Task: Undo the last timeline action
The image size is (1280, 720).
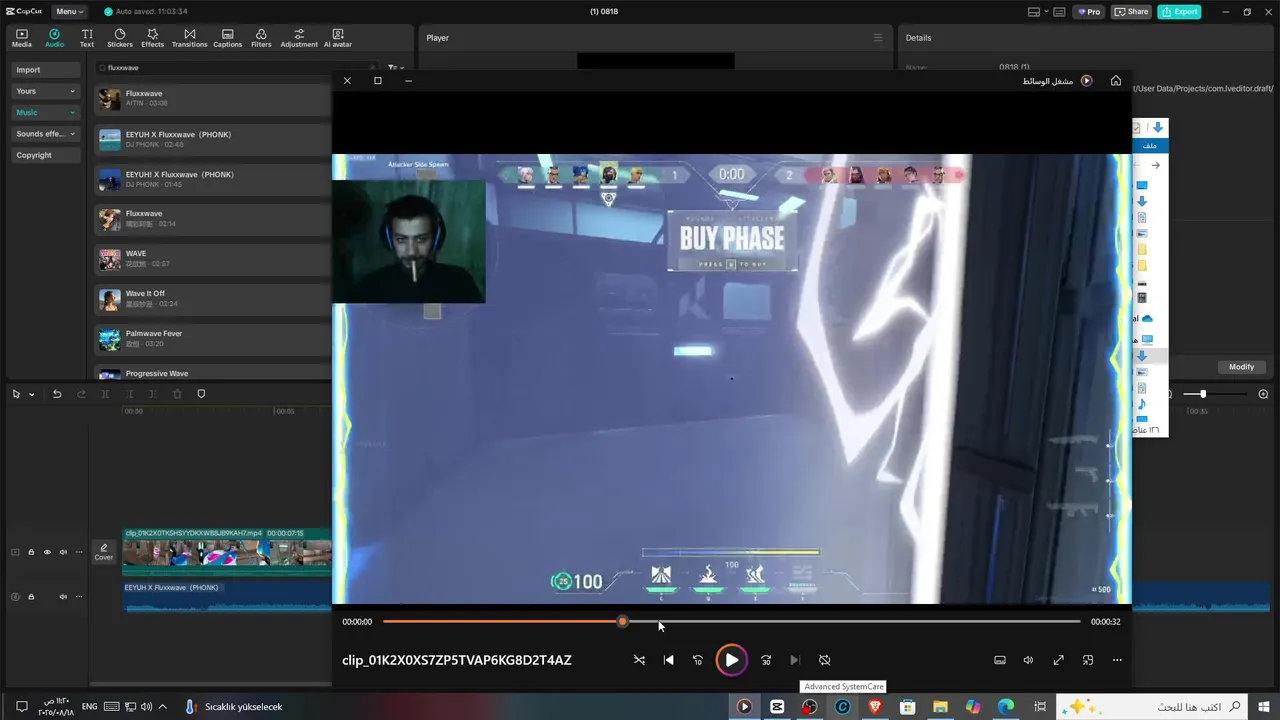Action: tap(57, 395)
